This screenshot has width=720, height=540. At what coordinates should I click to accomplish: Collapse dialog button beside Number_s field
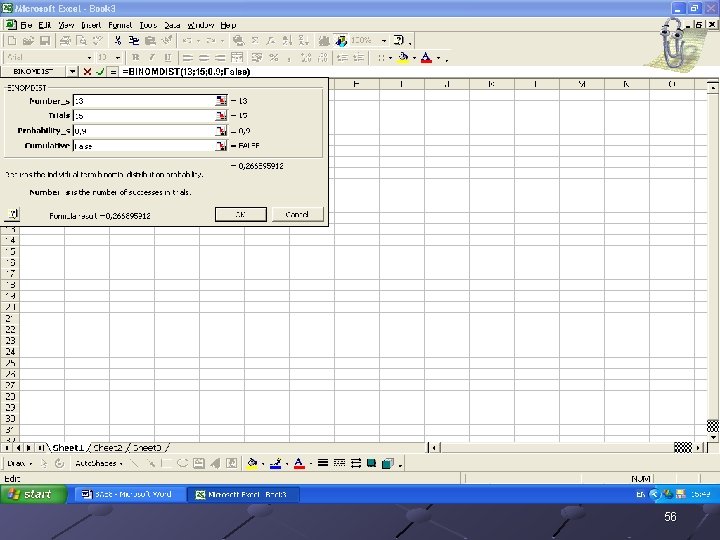221,101
